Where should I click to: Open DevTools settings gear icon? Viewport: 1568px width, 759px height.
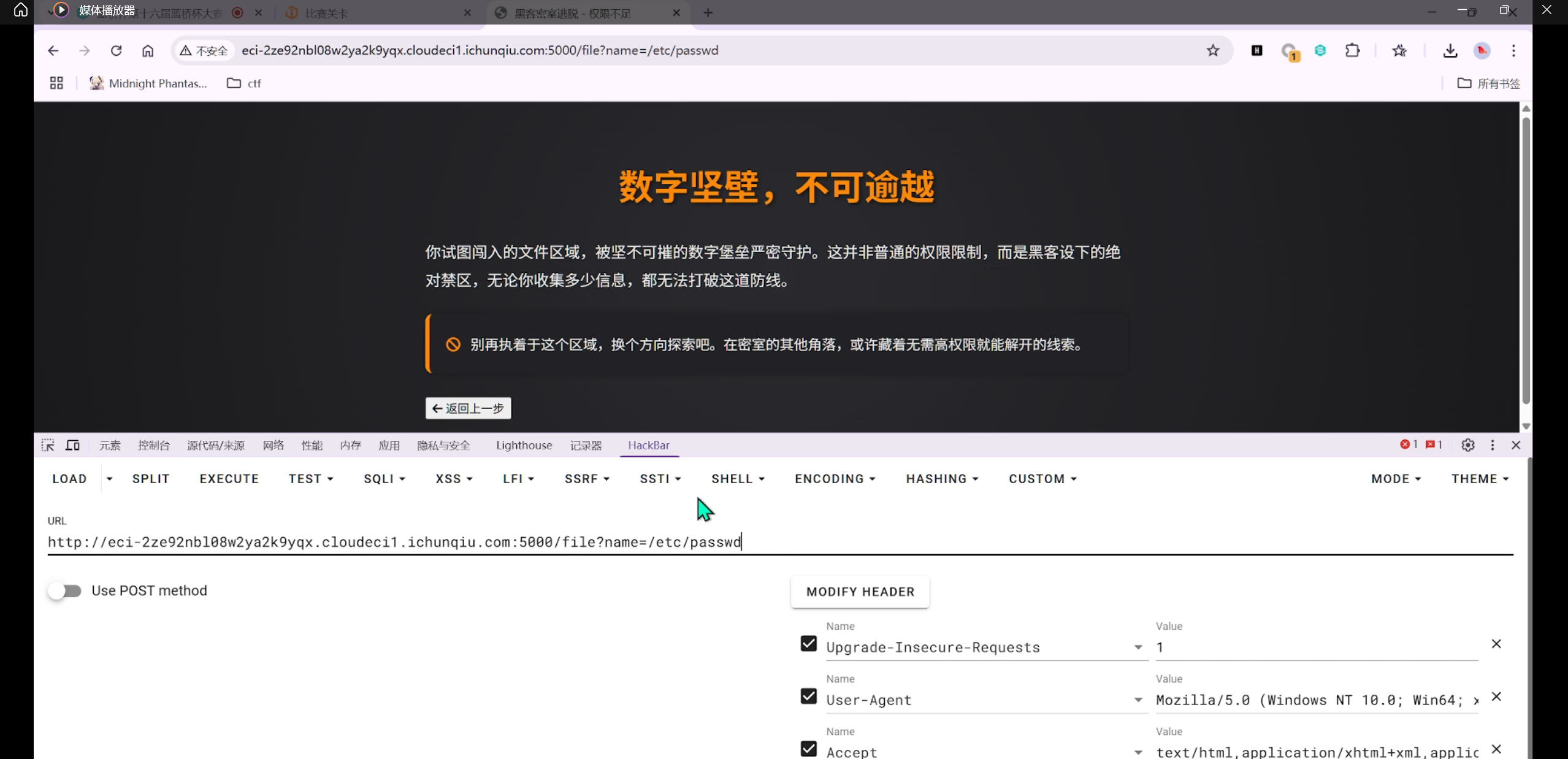click(x=1467, y=445)
